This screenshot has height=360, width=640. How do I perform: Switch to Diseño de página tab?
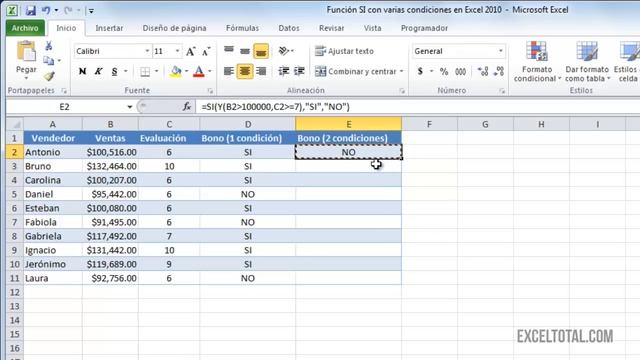tap(174, 28)
